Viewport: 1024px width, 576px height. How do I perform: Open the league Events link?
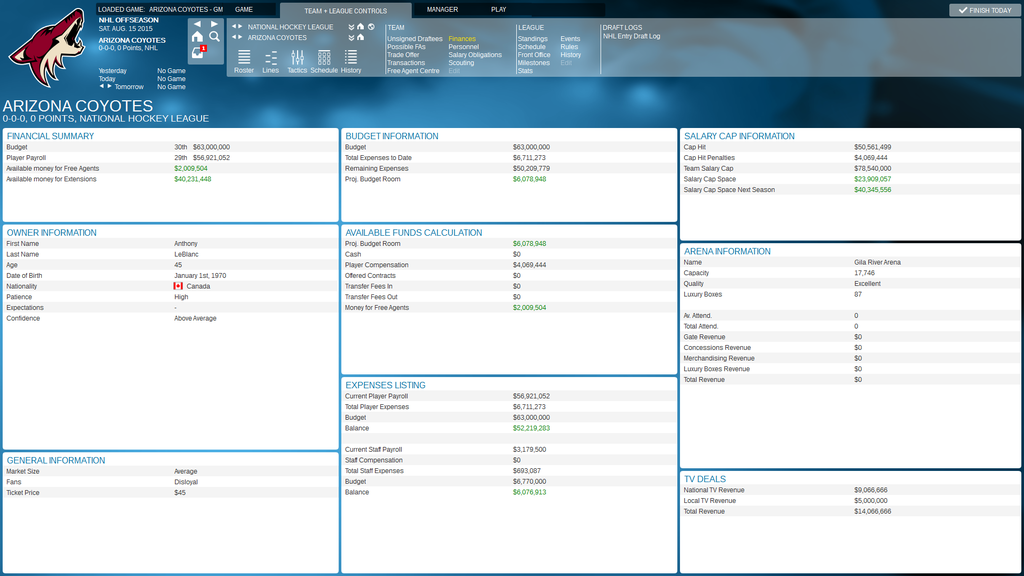[570, 39]
